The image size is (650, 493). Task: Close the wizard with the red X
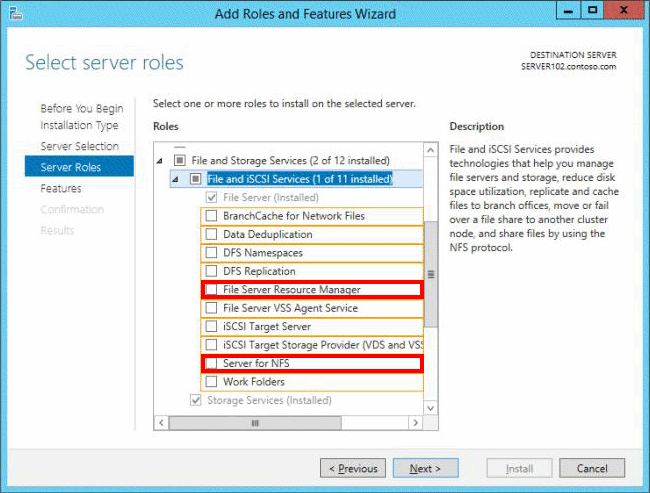click(626, 12)
